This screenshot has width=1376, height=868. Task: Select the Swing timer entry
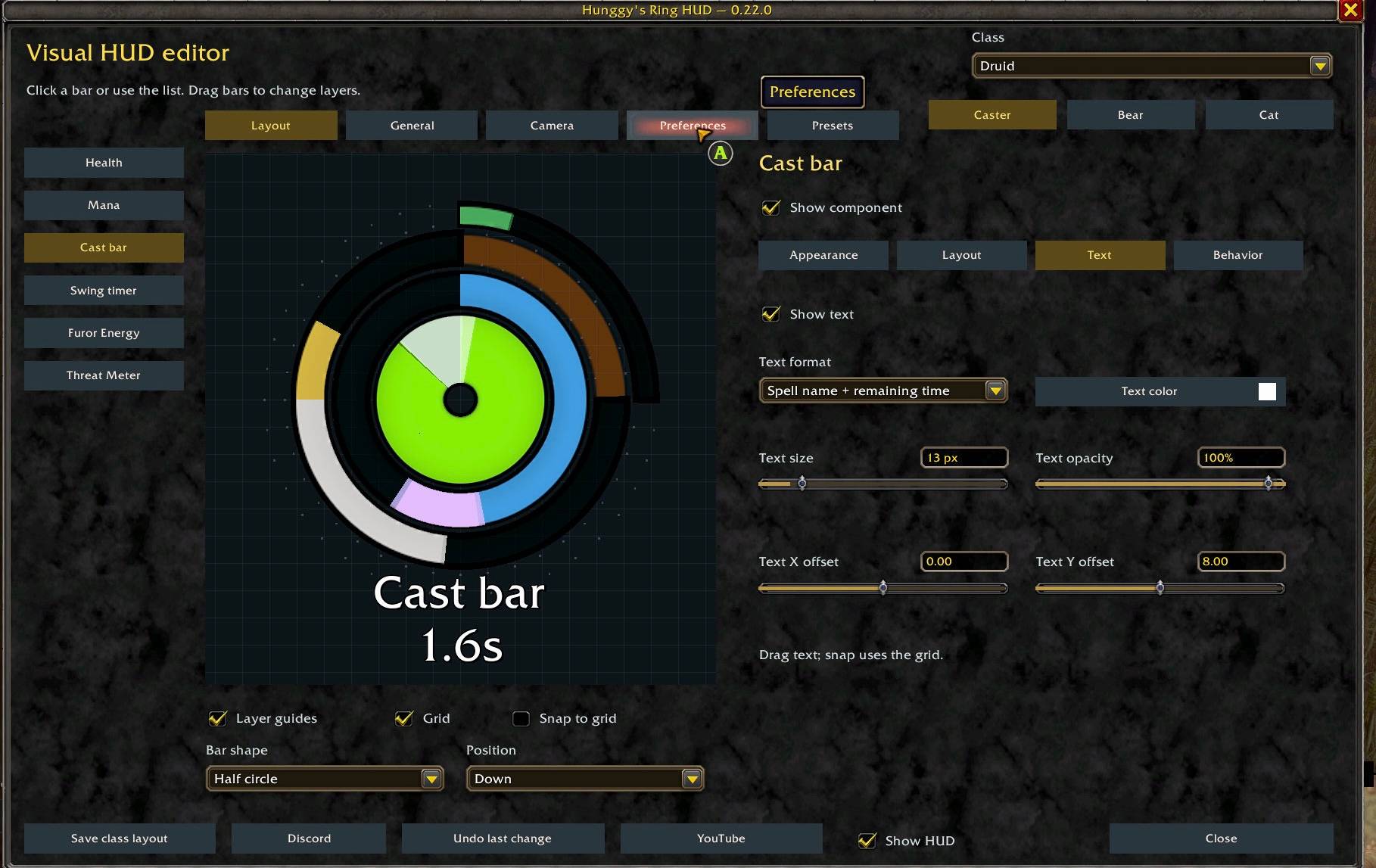(104, 291)
